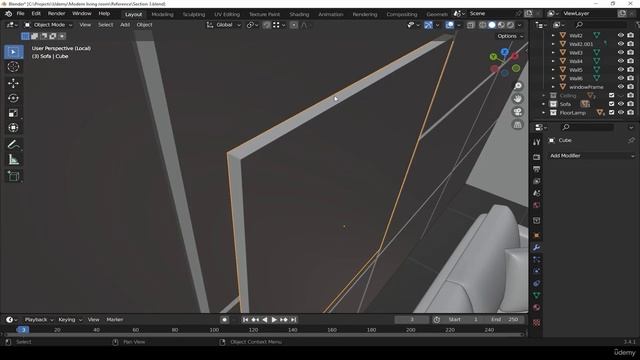Select the Measure ruler tool
Image resolution: width=640 pixels, height=360 pixels.
(x=13, y=160)
